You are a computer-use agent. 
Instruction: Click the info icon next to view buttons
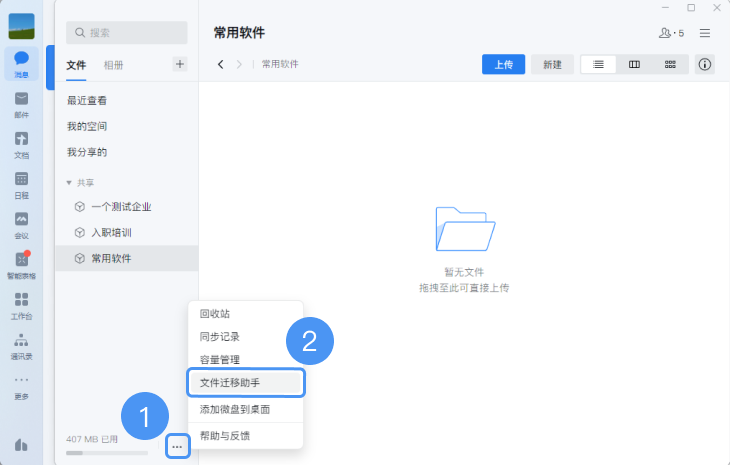tap(705, 64)
